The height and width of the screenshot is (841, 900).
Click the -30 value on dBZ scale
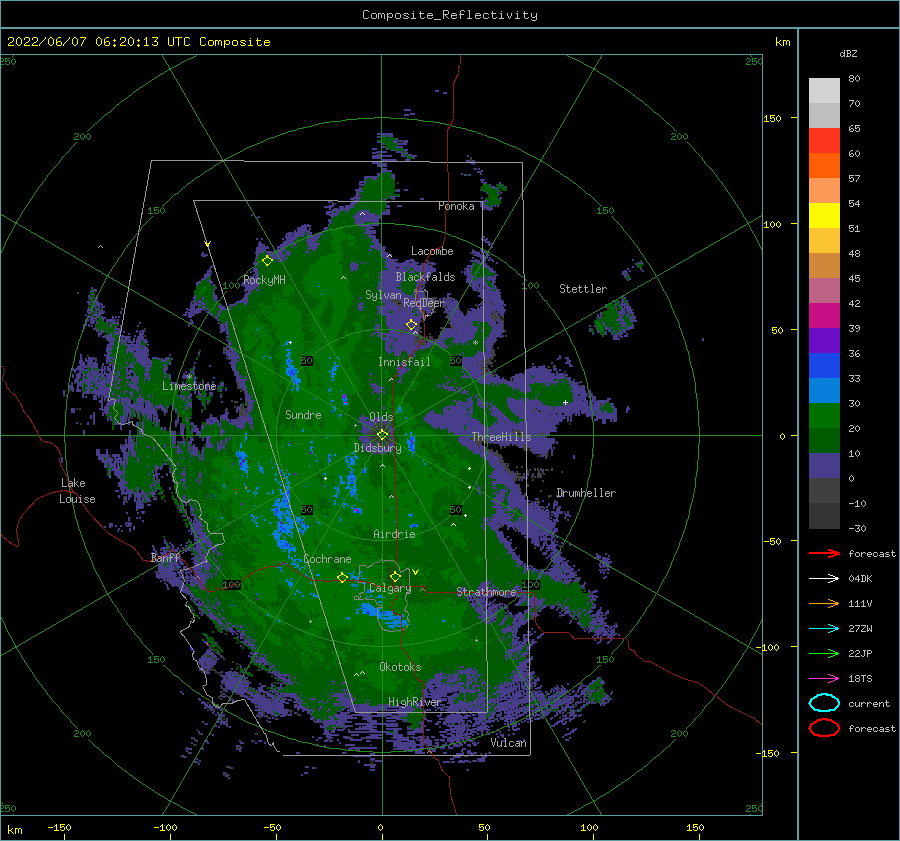point(857,528)
